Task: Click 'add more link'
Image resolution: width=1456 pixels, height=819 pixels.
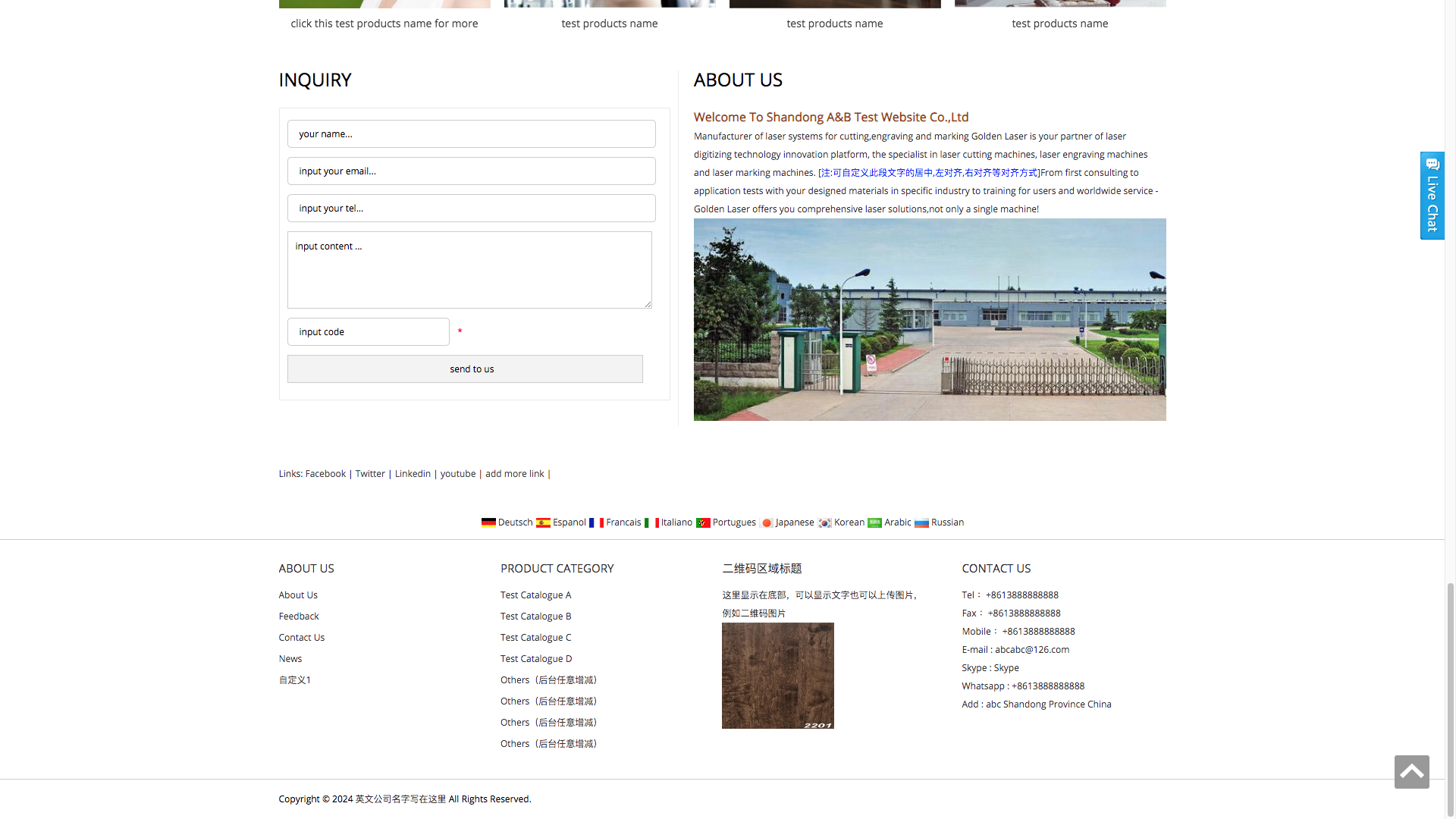Action: (515, 474)
